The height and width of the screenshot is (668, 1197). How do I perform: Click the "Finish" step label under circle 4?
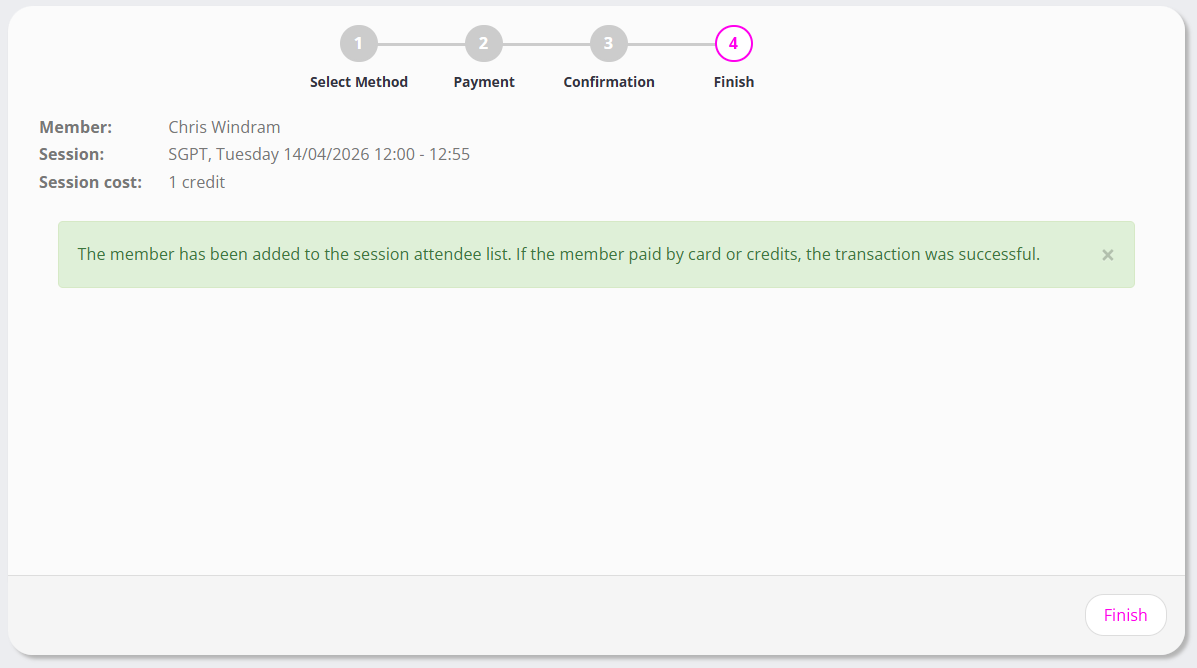(x=734, y=82)
